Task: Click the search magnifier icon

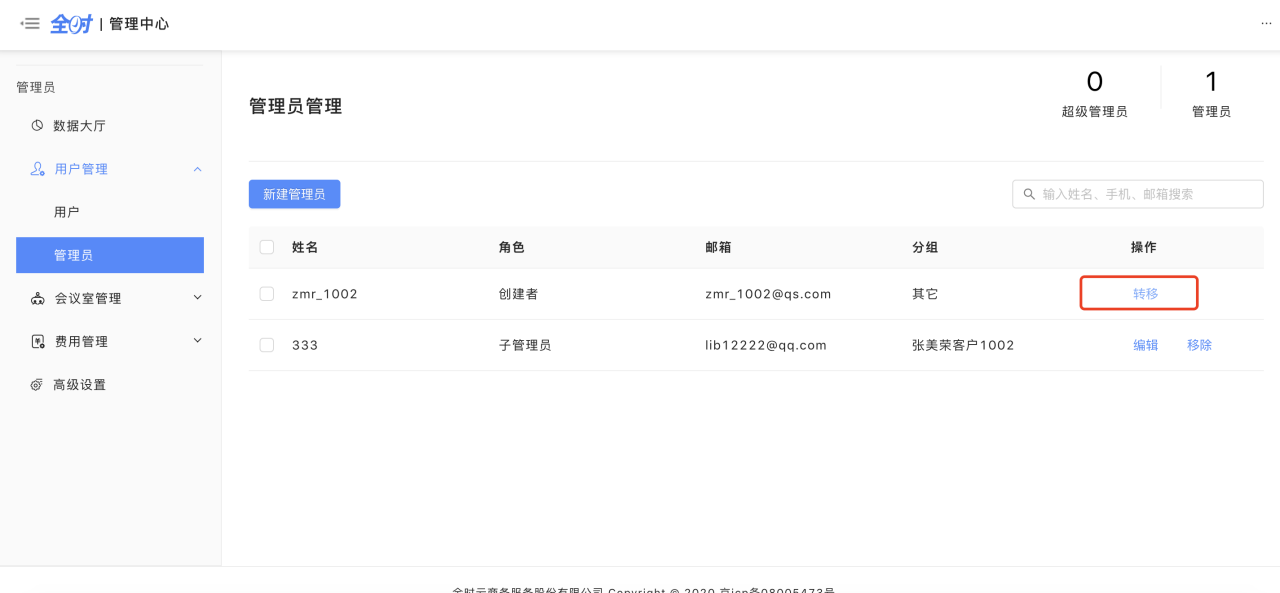Action: [1030, 194]
